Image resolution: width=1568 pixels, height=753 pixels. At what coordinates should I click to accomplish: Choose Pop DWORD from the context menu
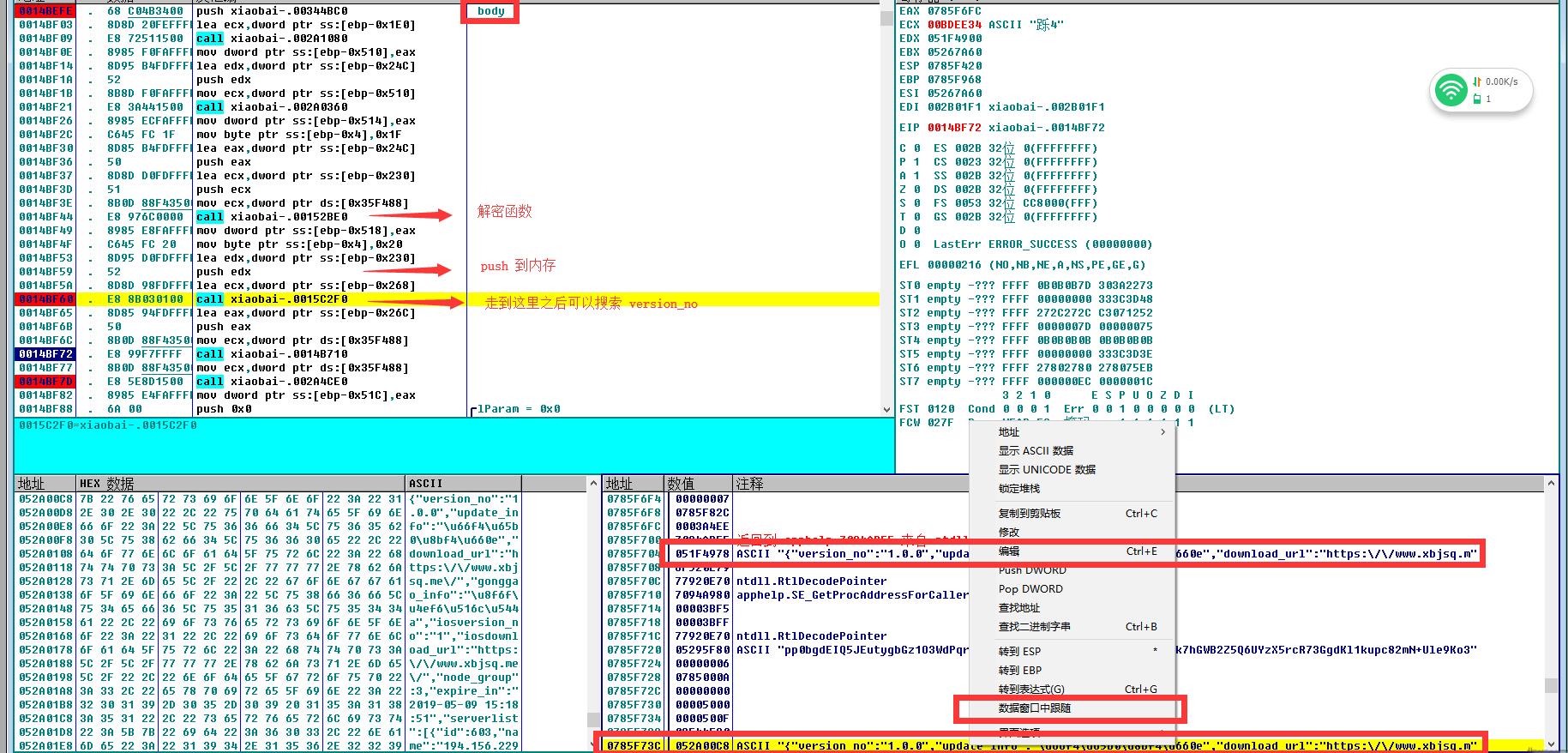point(1030,589)
